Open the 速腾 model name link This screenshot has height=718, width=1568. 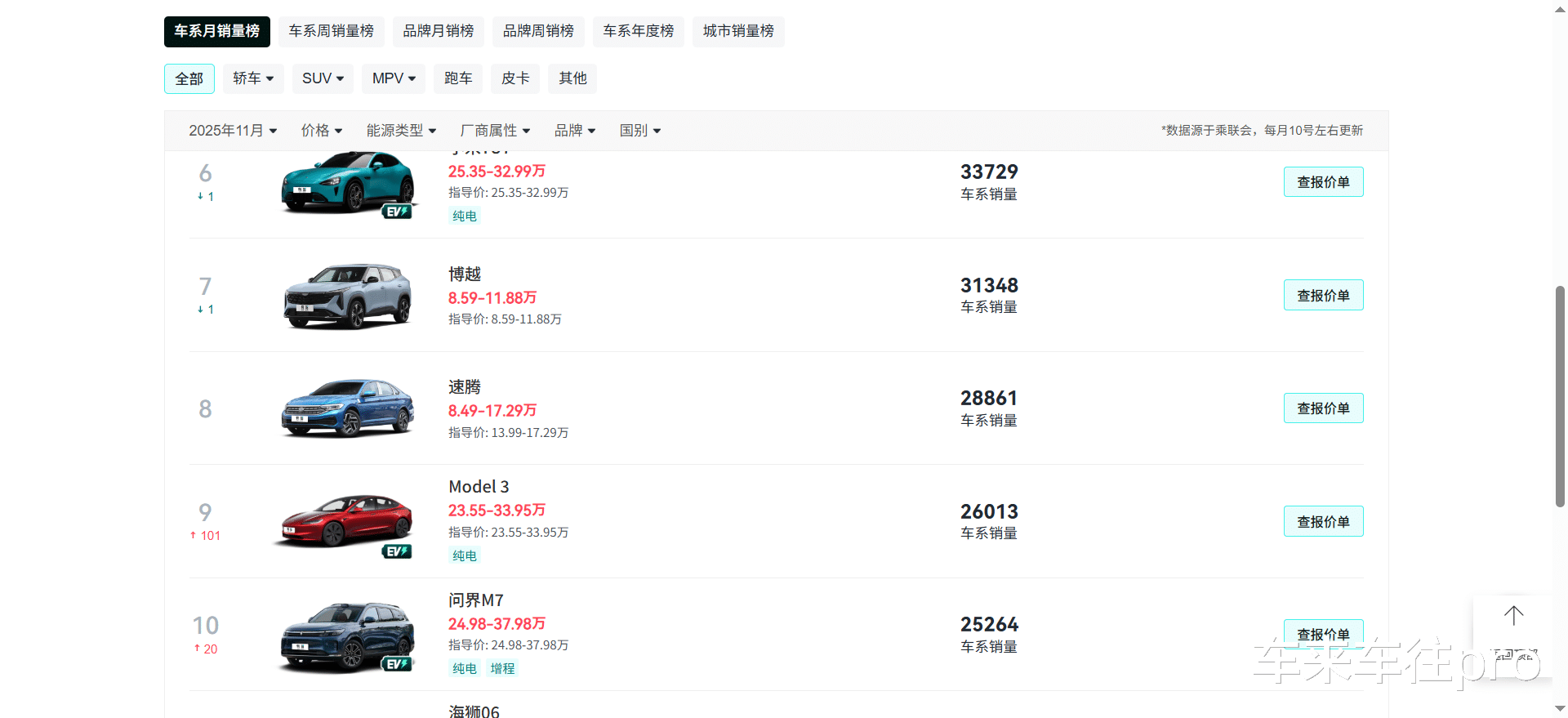pyautogui.click(x=465, y=387)
